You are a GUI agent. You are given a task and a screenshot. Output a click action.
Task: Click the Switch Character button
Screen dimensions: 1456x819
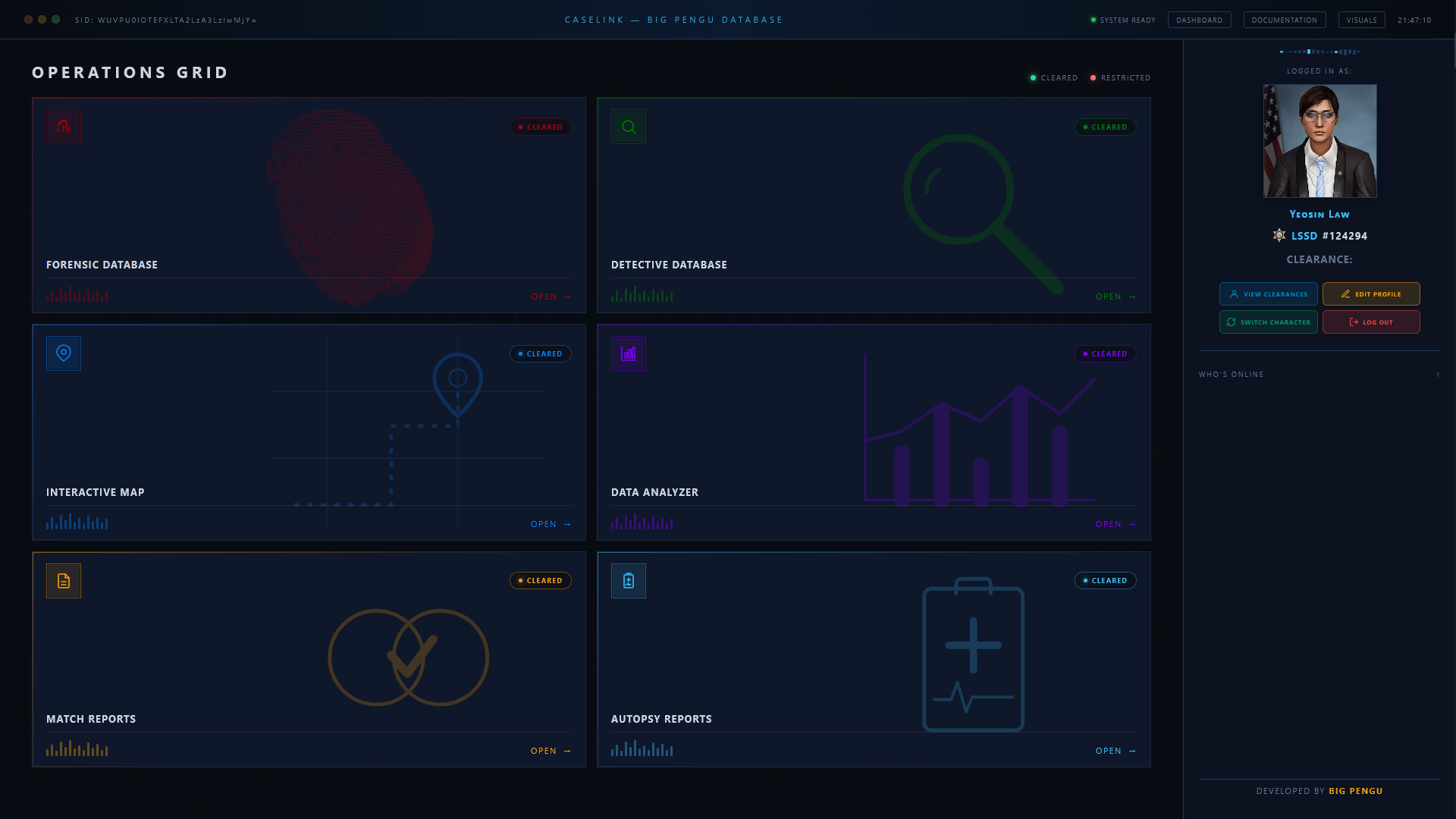point(1268,322)
